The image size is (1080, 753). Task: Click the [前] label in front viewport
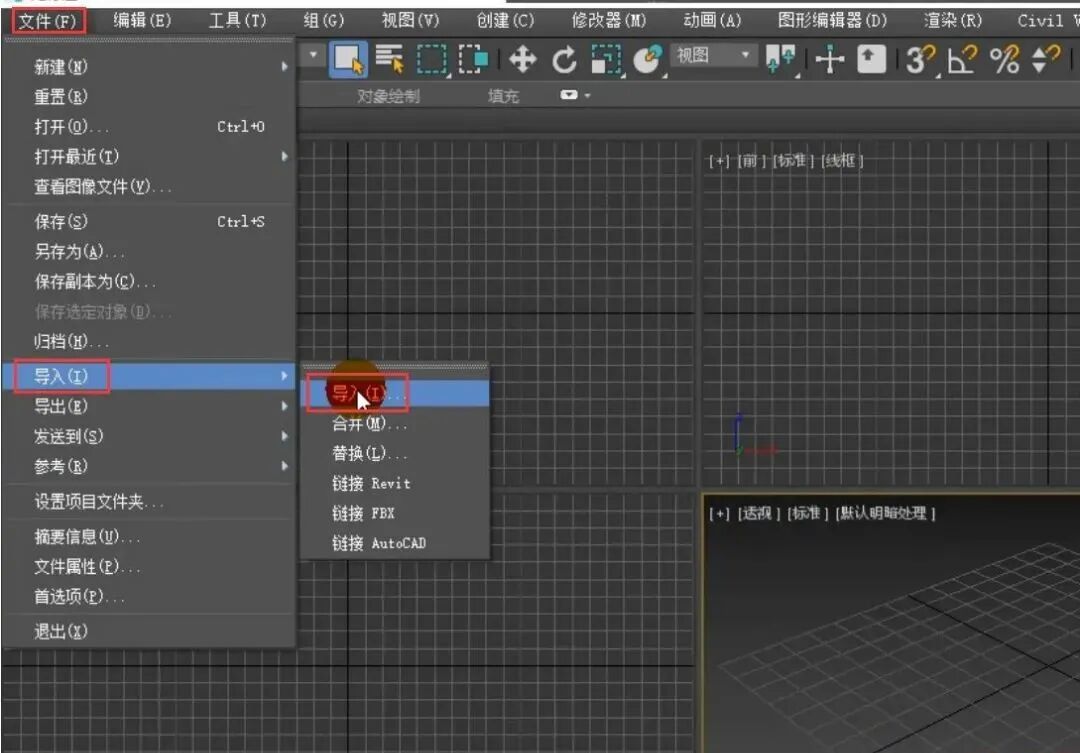click(751, 161)
